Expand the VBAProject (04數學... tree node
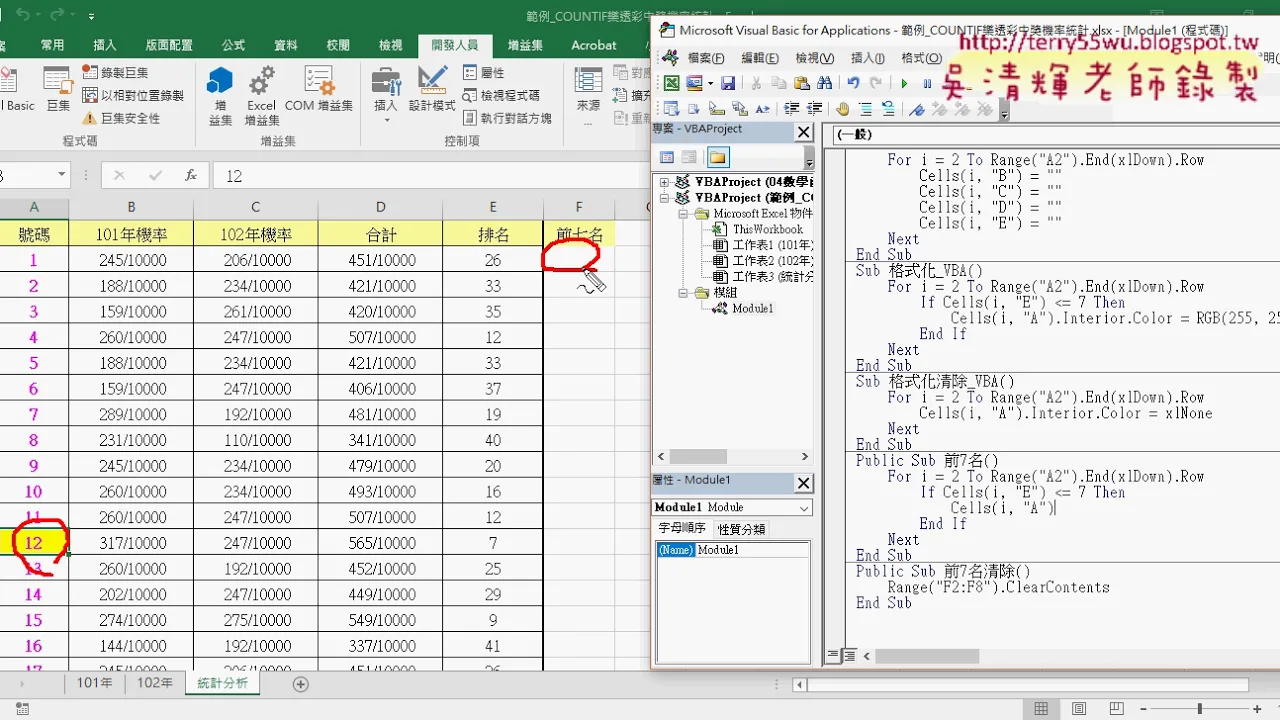The height and width of the screenshot is (720, 1280). (665, 182)
